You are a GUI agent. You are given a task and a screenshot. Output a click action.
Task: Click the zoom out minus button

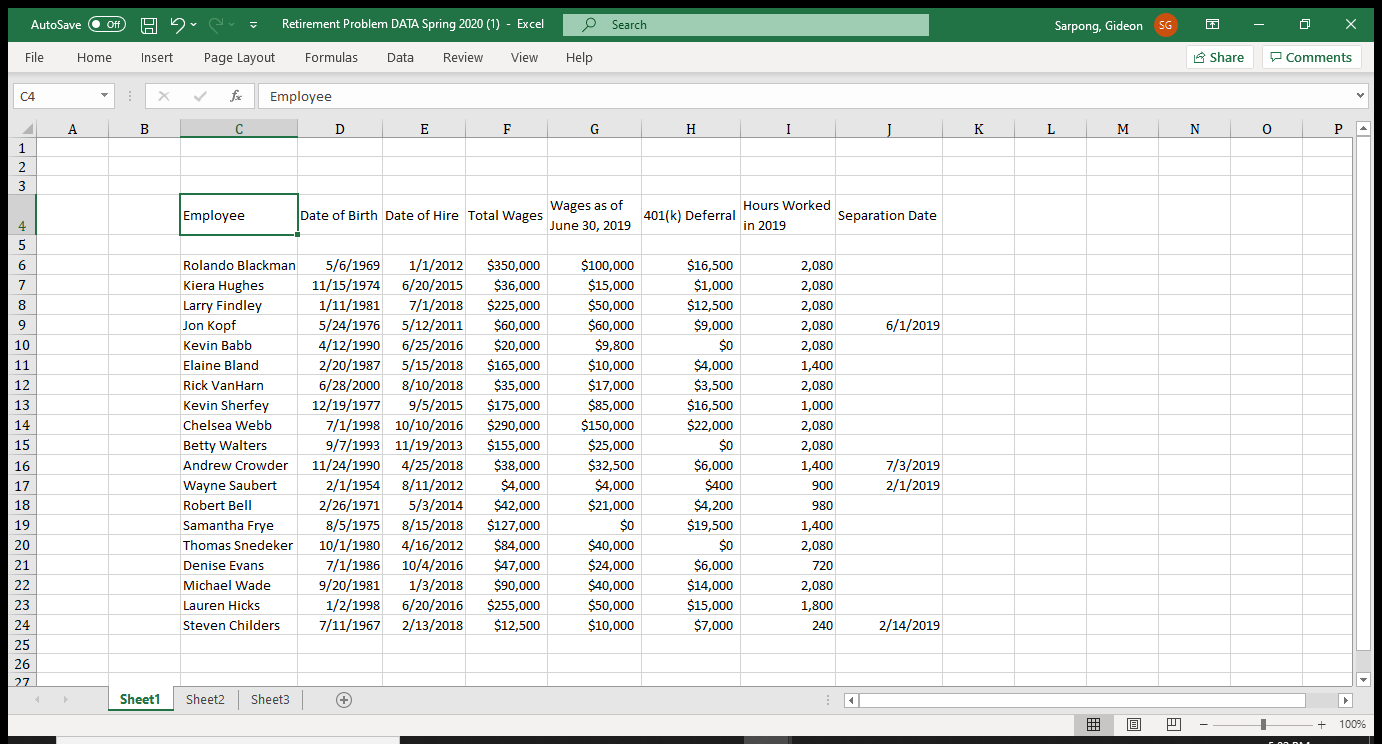[1204, 724]
